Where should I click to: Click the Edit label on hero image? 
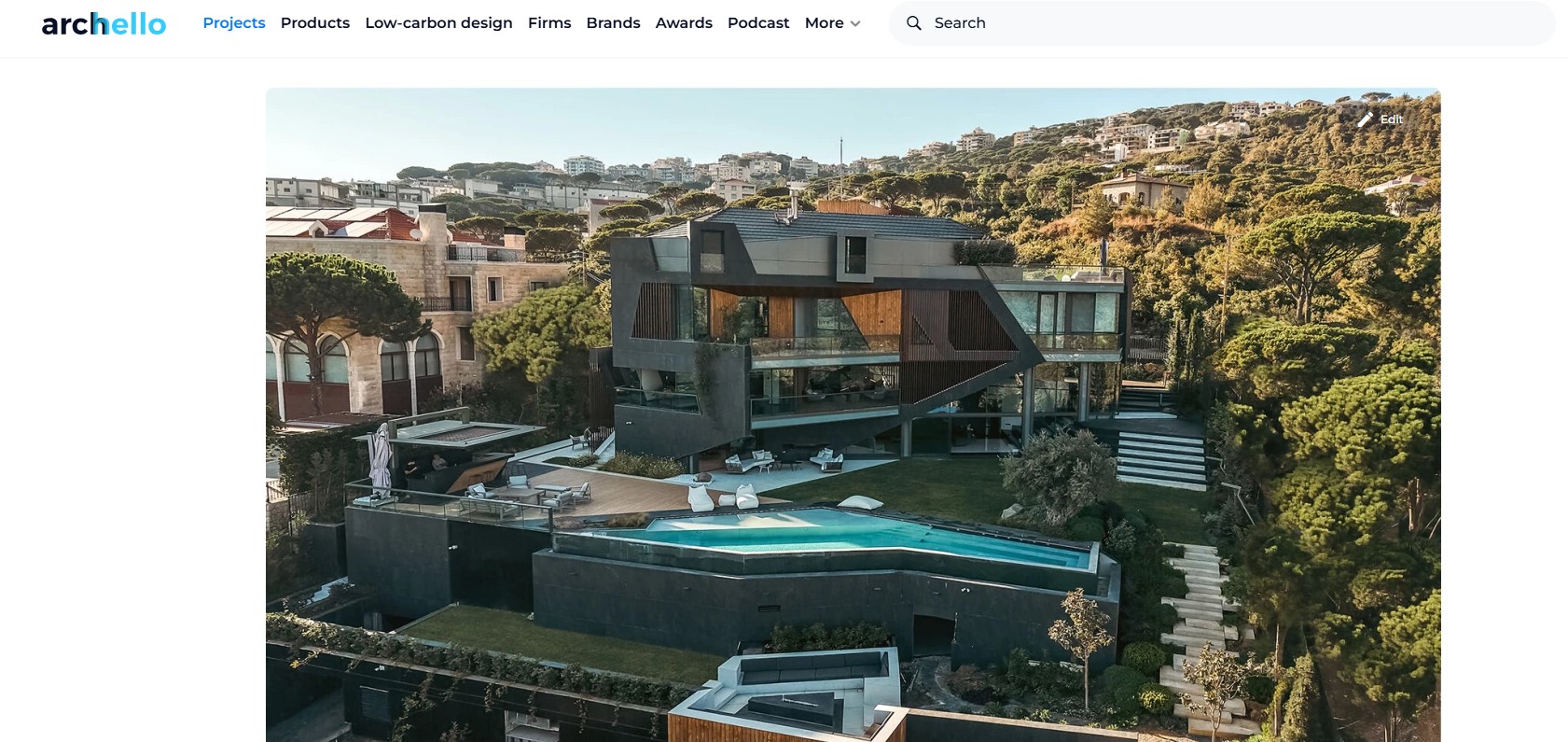coord(1392,119)
